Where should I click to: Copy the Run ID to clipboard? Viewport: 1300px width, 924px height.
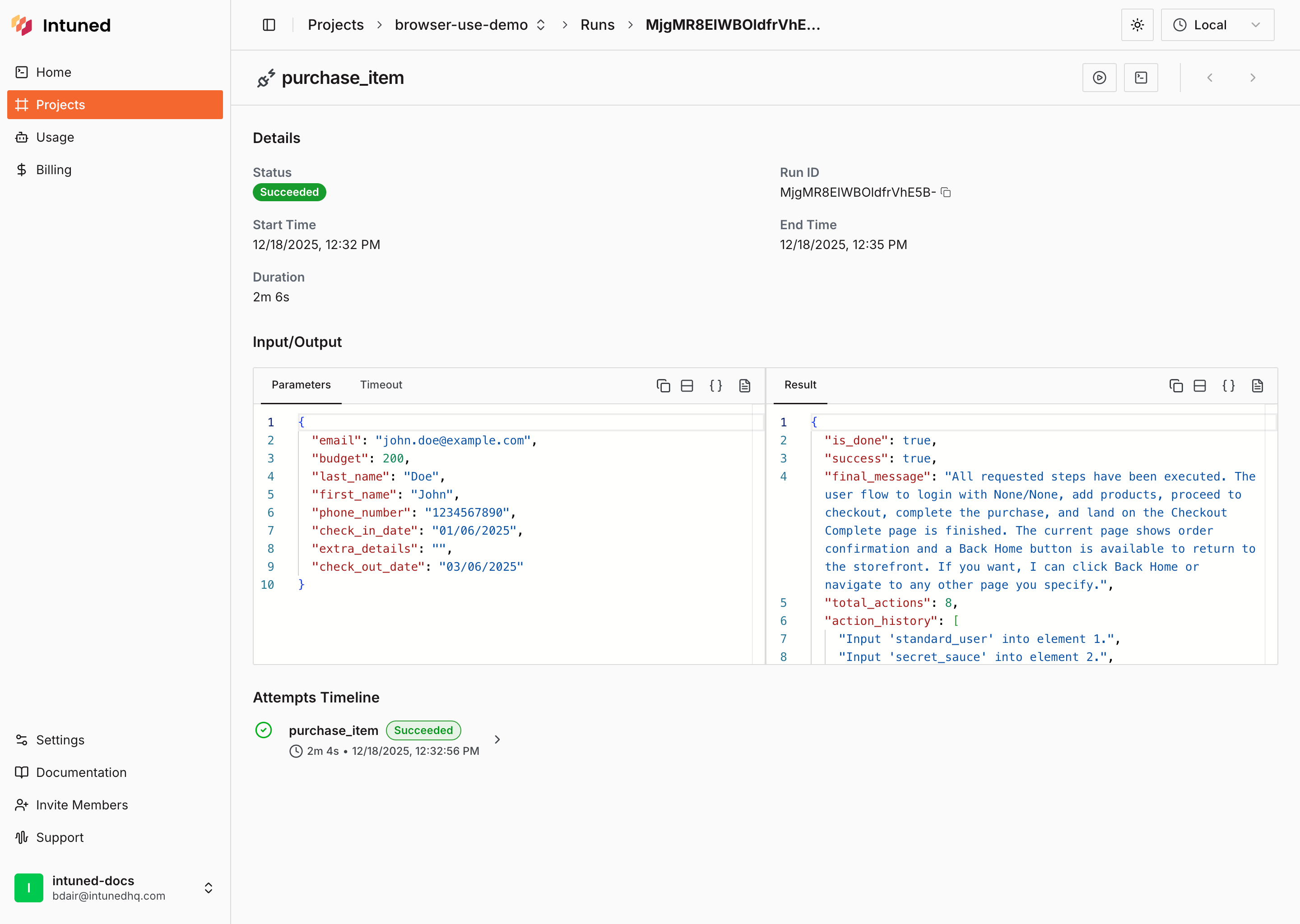tap(945, 192)
